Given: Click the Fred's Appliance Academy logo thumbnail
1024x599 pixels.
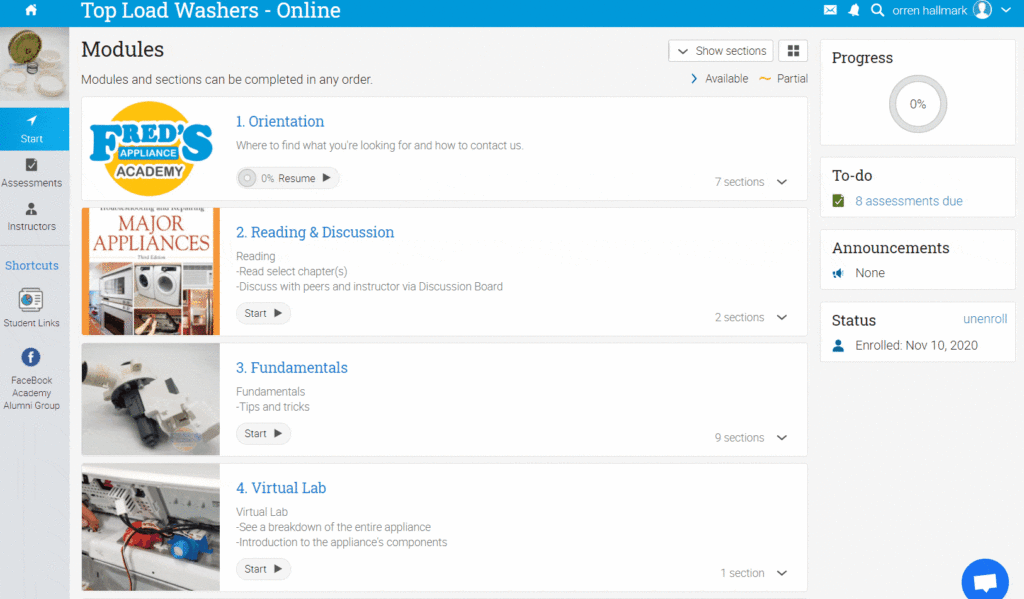Looking at the screenshot, I should (151, 148).
